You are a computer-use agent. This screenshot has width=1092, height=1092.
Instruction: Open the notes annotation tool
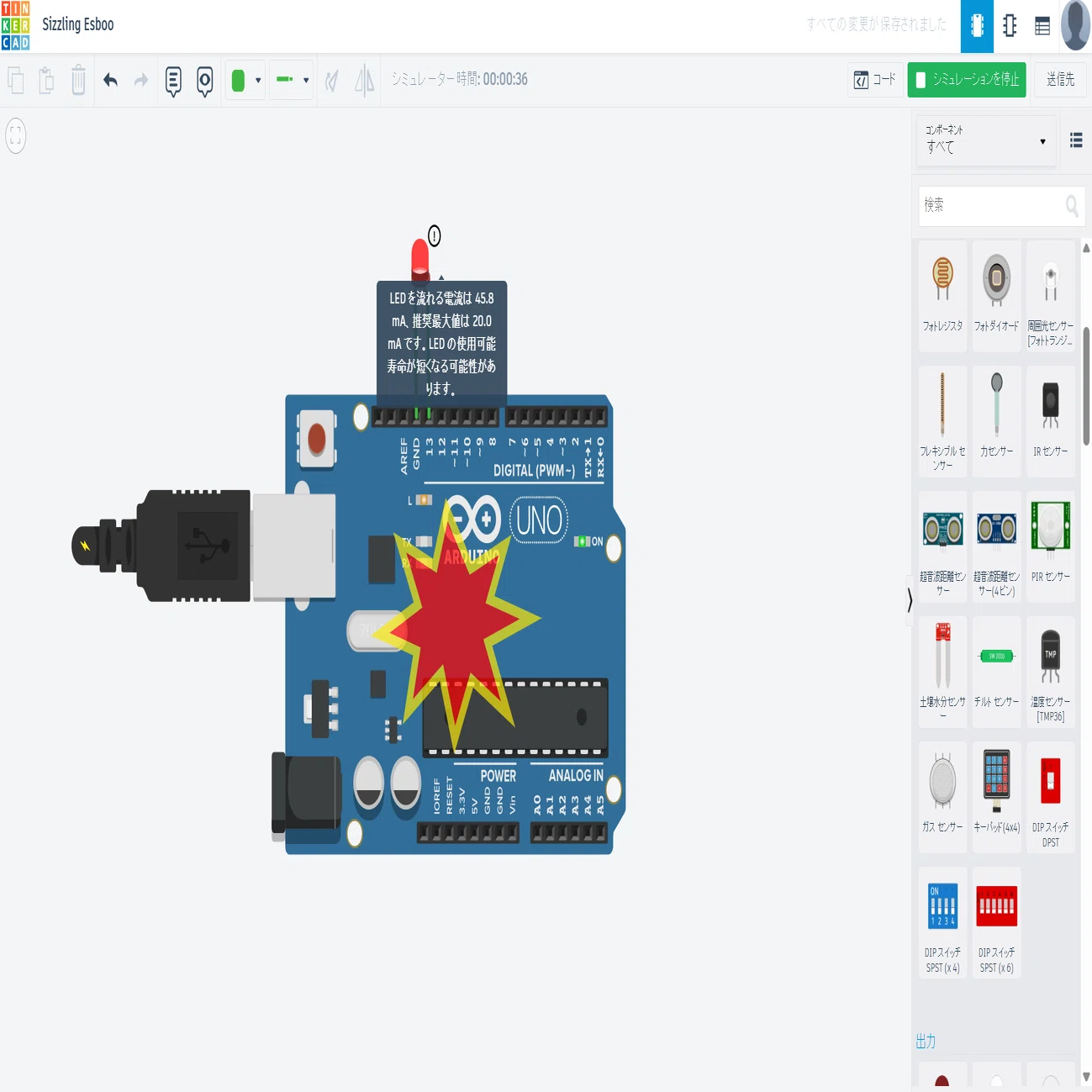click(x=173, y=81)
